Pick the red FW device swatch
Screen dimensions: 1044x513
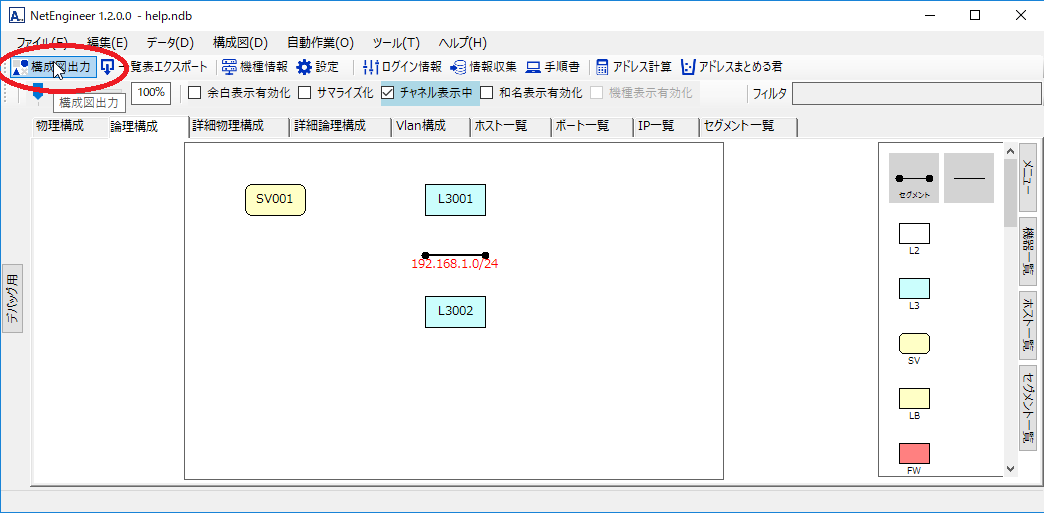914,453
